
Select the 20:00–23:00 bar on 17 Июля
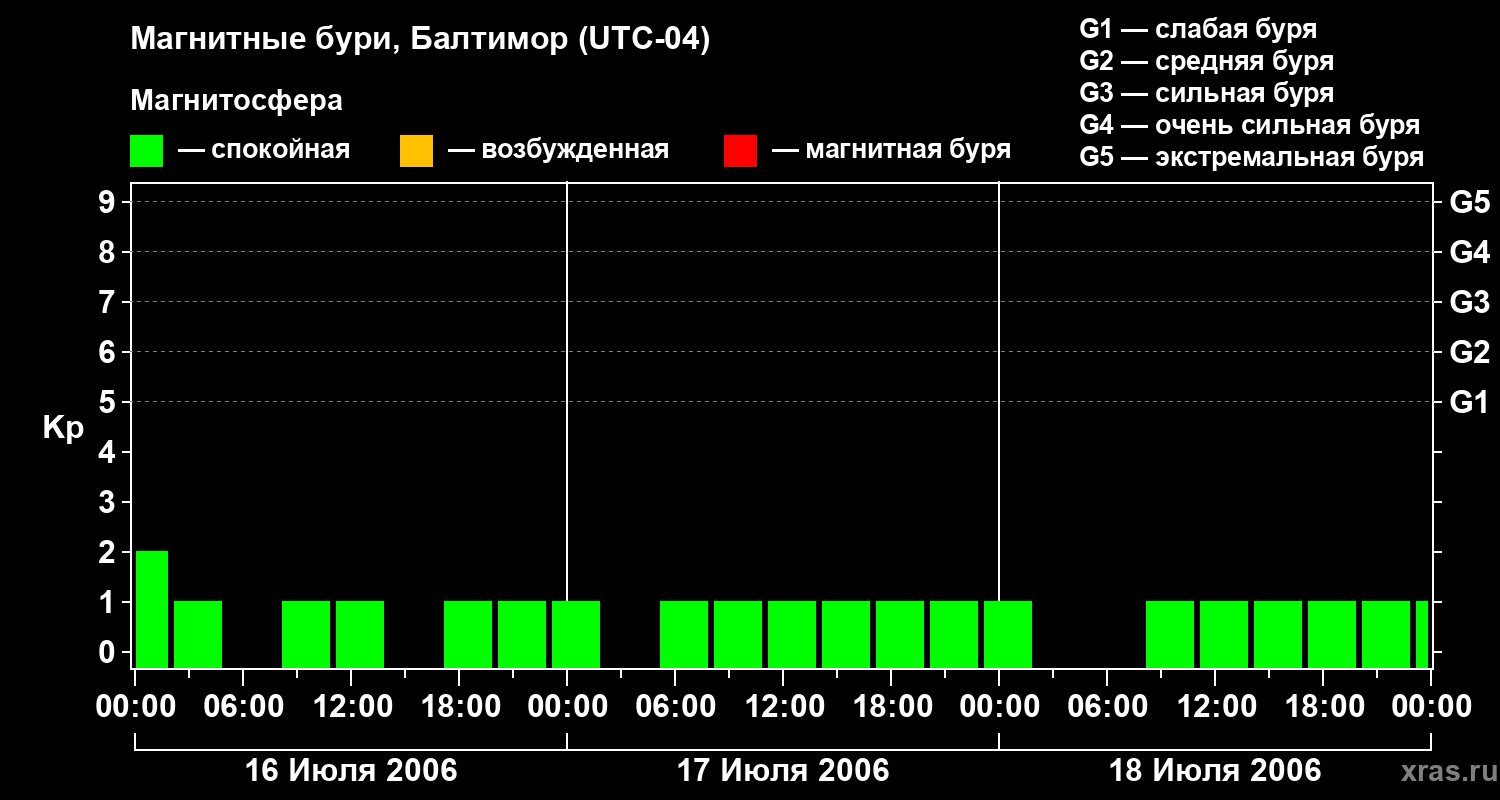954,634
